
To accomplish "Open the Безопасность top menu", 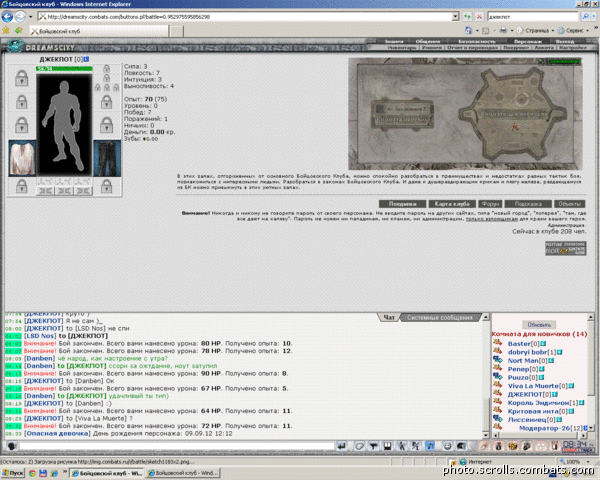I will point(477,41).
